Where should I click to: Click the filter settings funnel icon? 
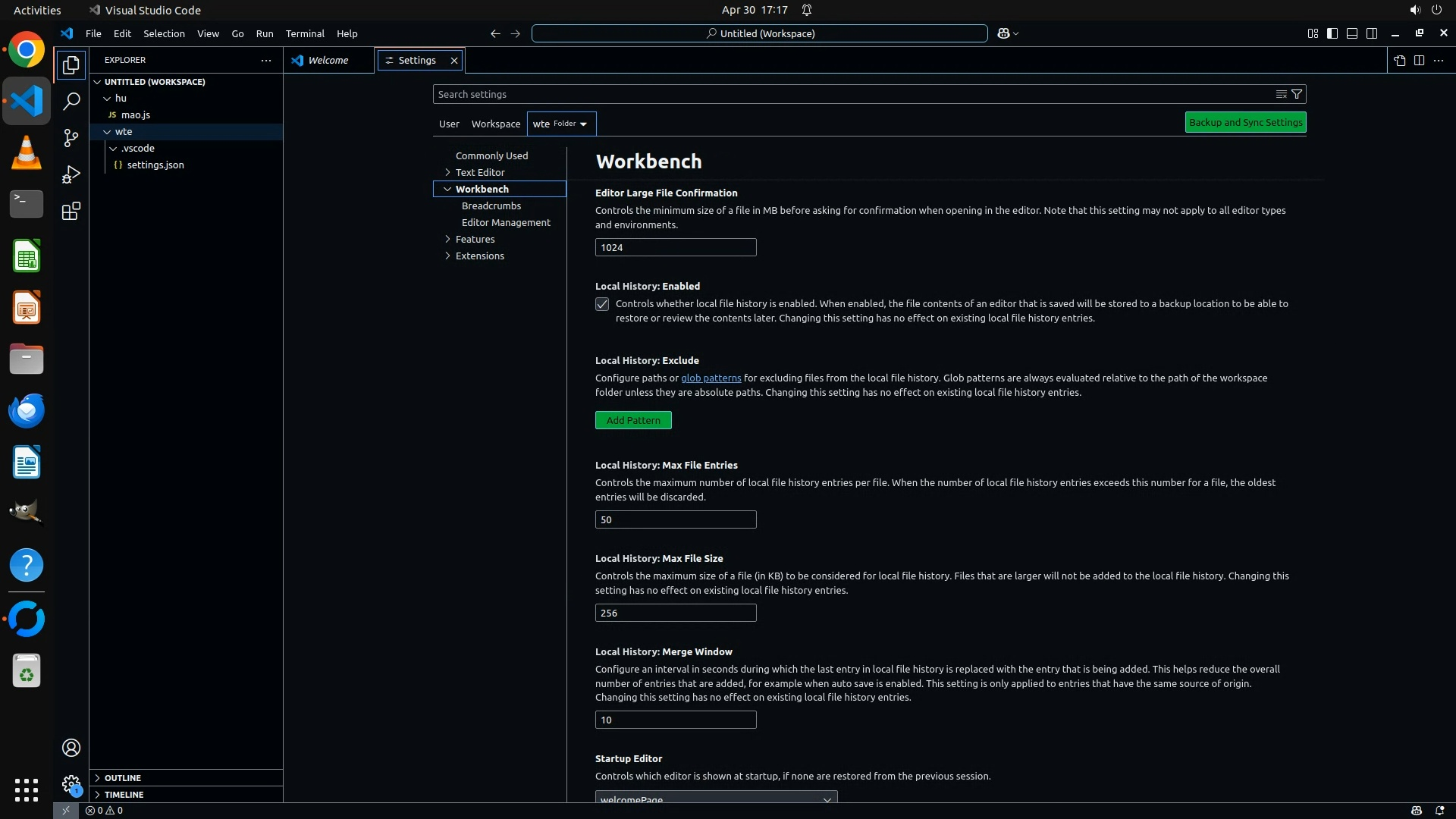click(1297, 94)
